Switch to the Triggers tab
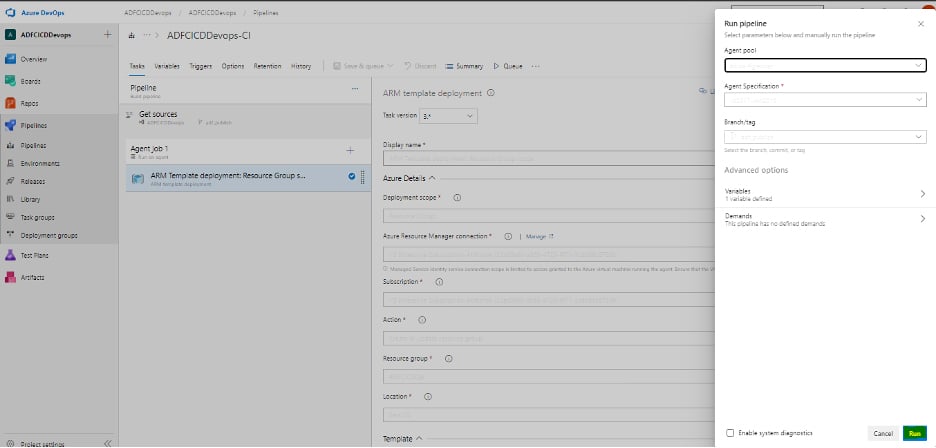The height and width of the screenshot is (448, 936). pos(201,66)
